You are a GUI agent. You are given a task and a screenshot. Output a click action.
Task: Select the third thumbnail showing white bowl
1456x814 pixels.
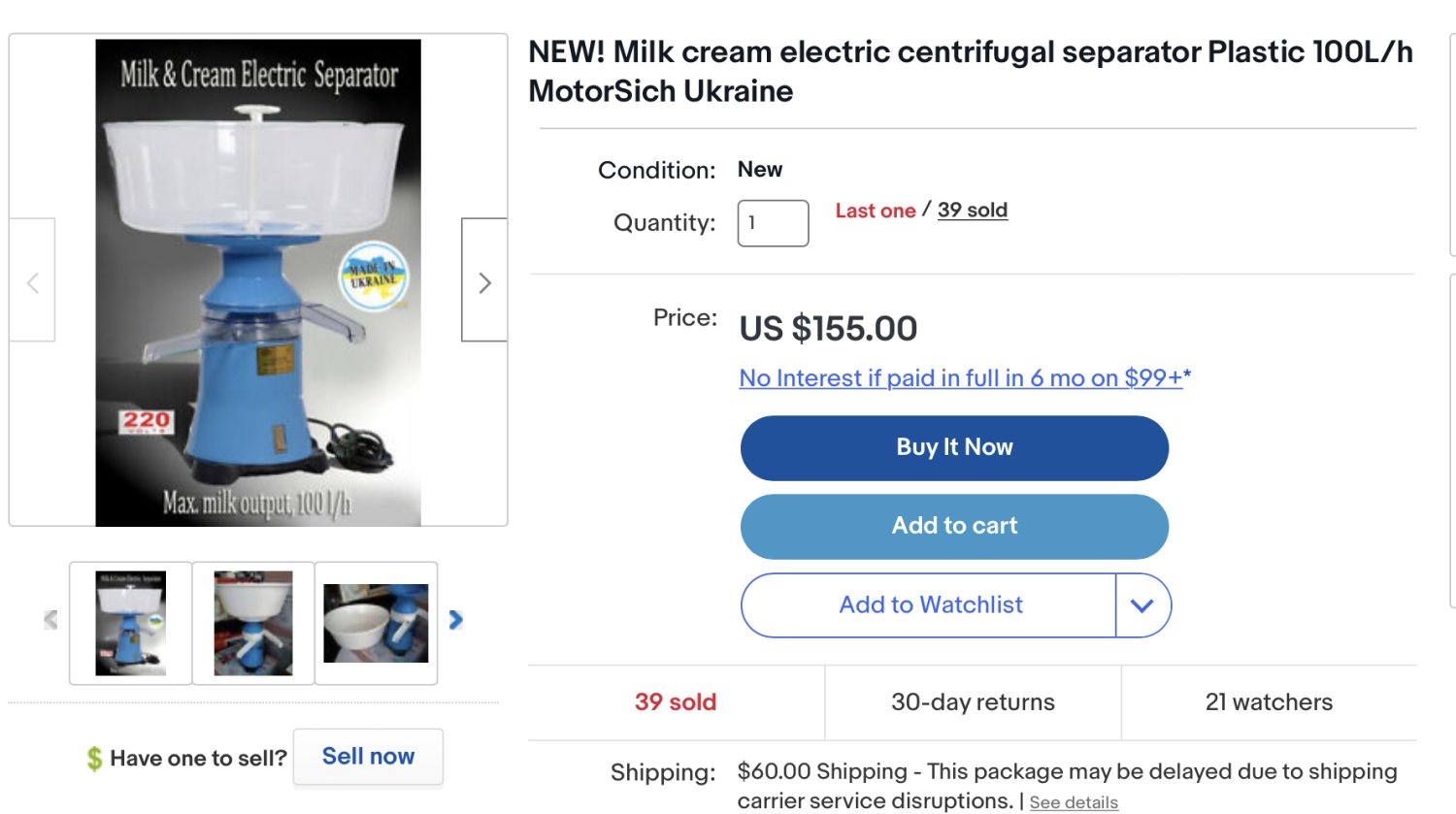(376, 623)
